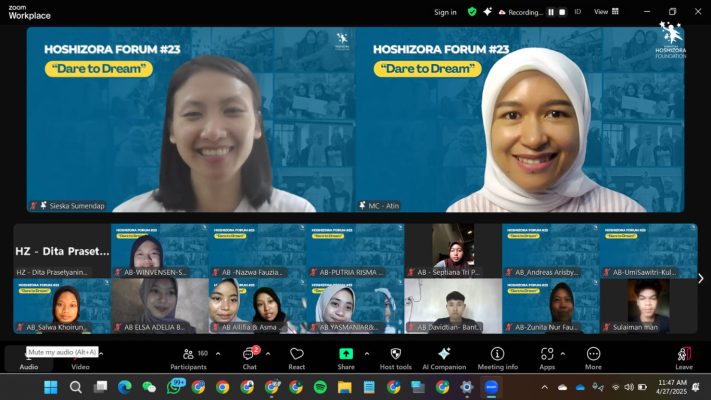This screenshot has width=711, height=400.
Task: Click the Sign in link
Action: pos(445,12)
